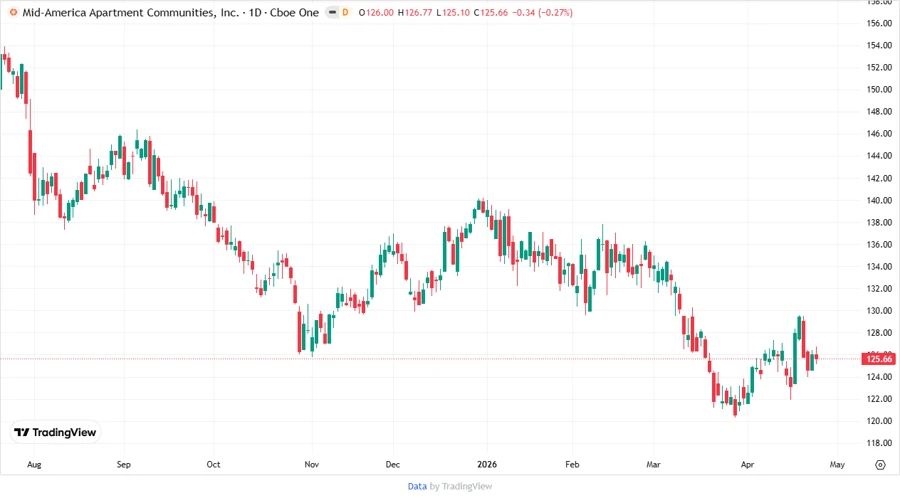This screenshot has width=900, height=498.
Task: Click the 152.00 price axis label
Action: 879,68
